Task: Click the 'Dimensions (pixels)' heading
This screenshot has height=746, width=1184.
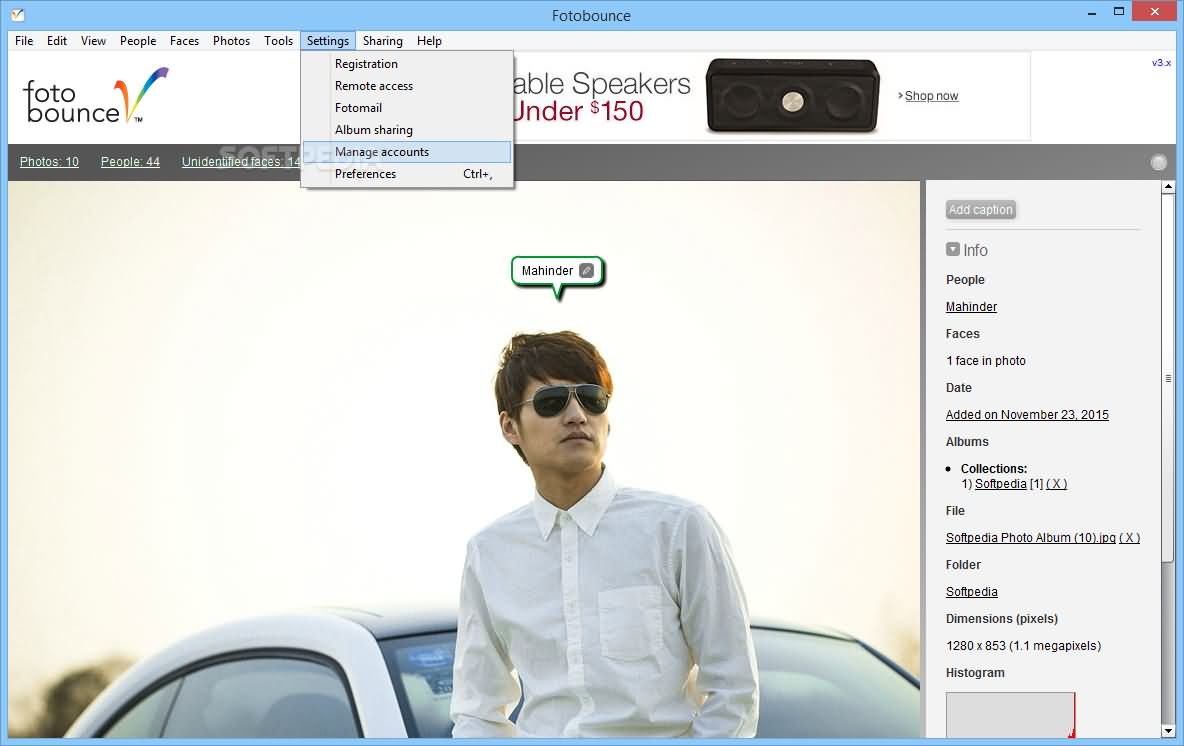Action: click(x=1001, y=618)
